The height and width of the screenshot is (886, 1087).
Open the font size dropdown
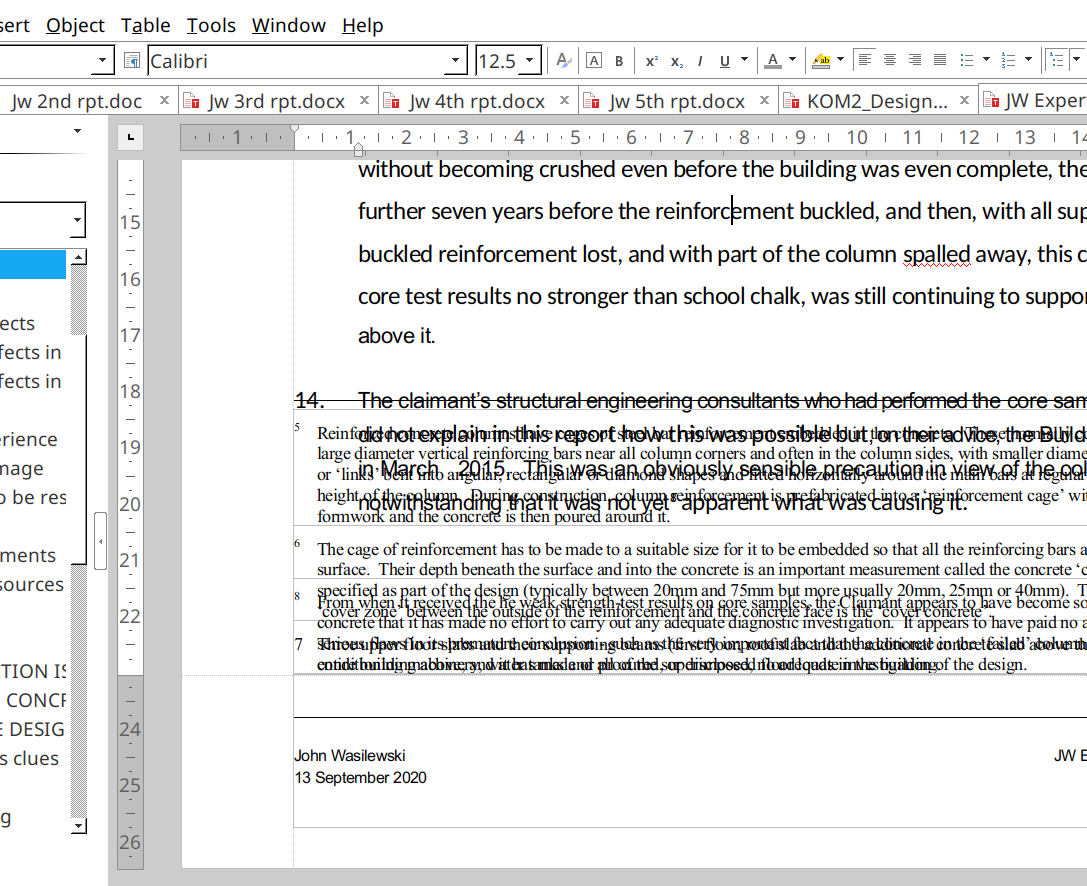click(x=530, y=61)
